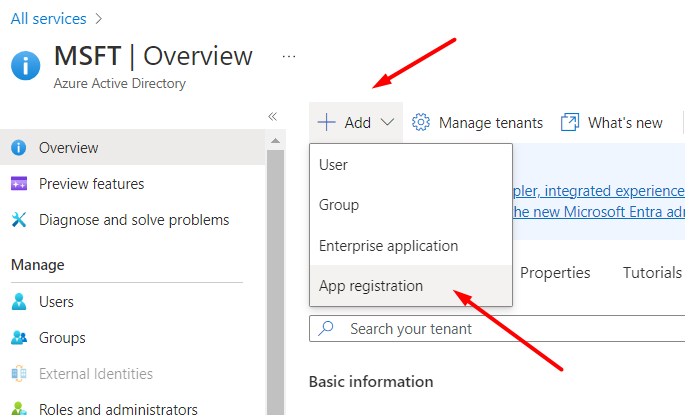Click the MSFT | Overview page title
Image resolution: width=685 pixels, height=415 pixels.
(x=153, y=56)
